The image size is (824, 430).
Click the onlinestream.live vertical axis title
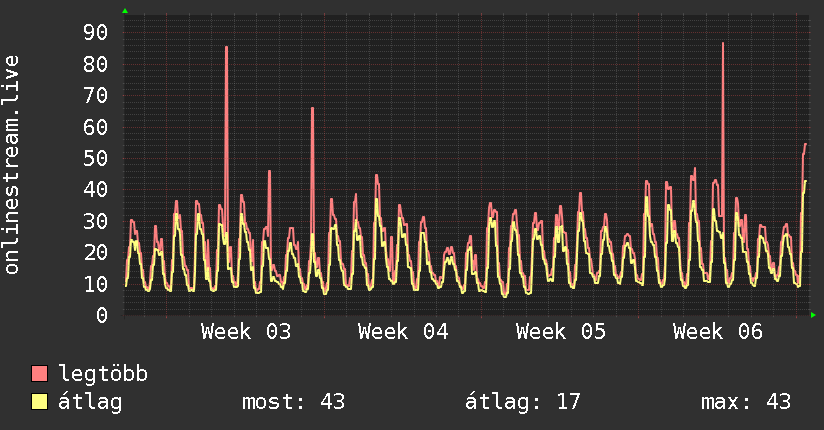pos(11,165)
